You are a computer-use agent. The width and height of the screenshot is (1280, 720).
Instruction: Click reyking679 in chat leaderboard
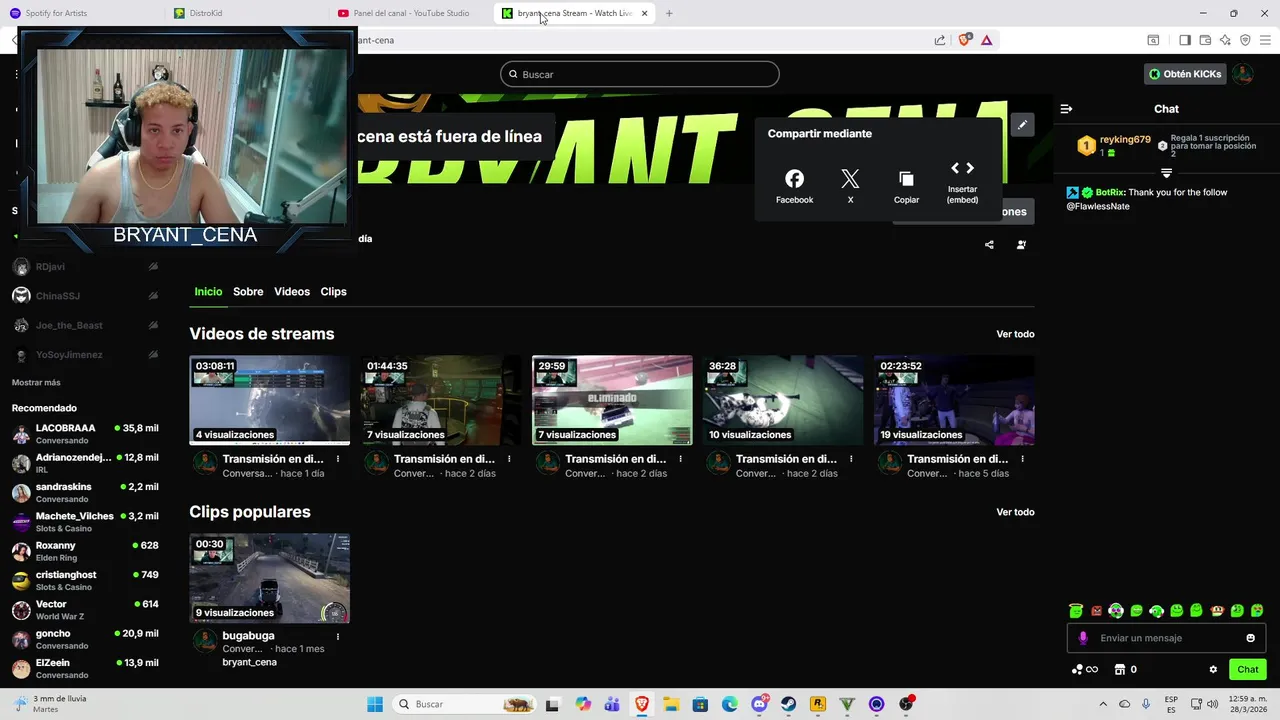1125,140
